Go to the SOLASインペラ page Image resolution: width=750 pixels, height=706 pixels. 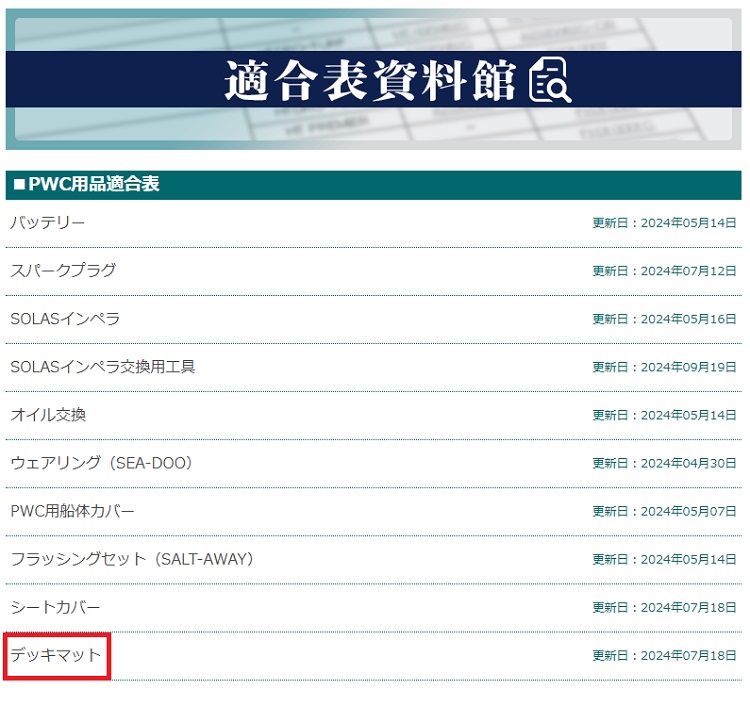65,319
